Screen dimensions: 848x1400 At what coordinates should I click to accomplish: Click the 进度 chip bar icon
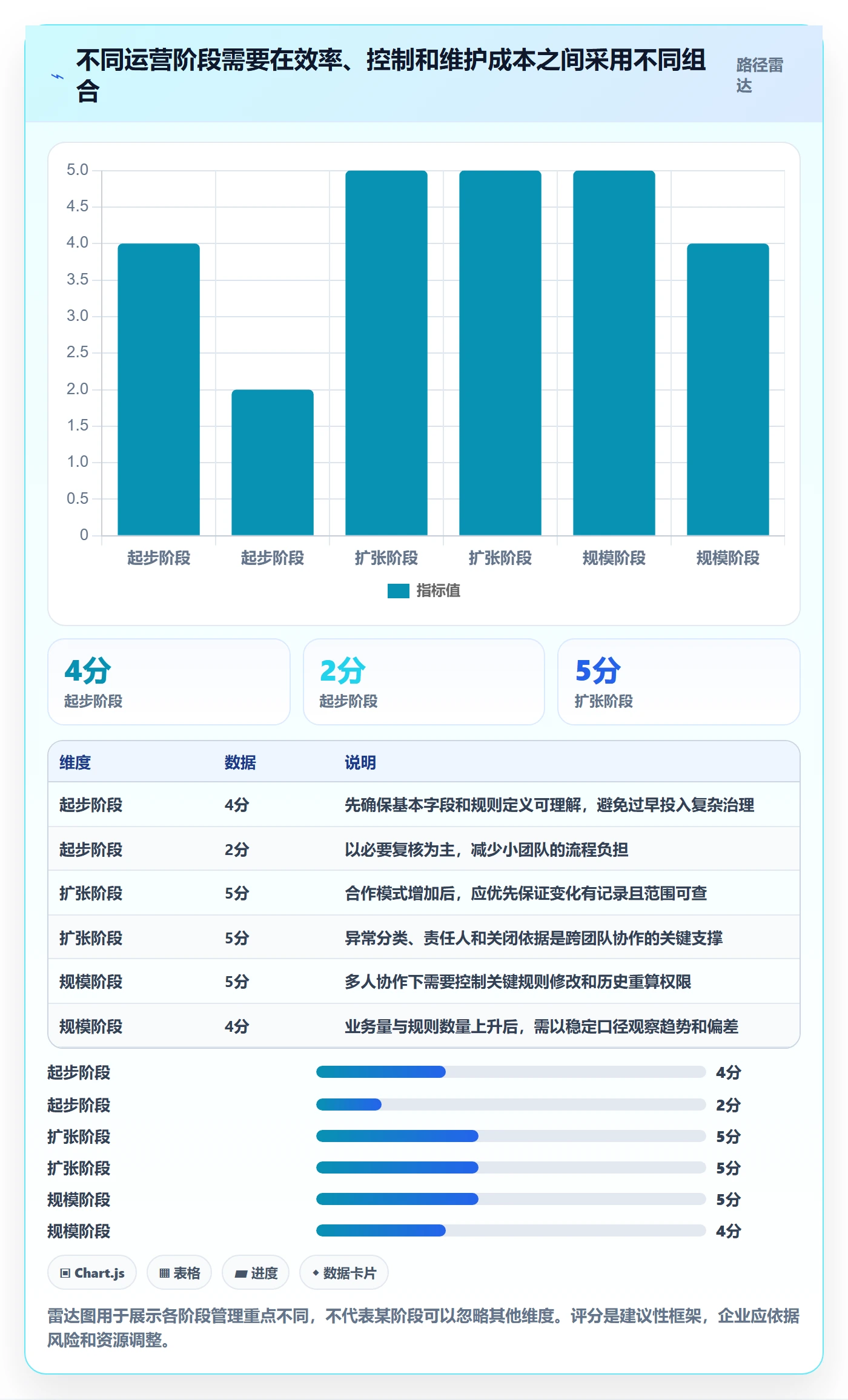240,1273
